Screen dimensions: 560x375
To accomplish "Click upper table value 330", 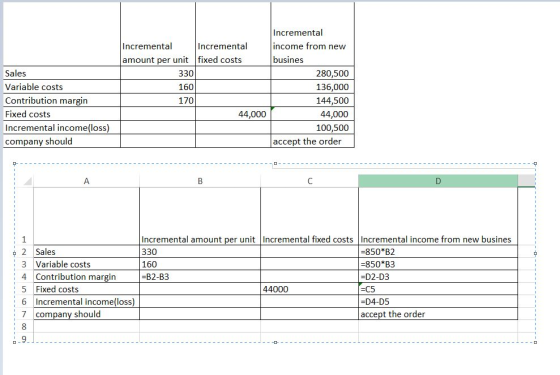I will point(186,74).
